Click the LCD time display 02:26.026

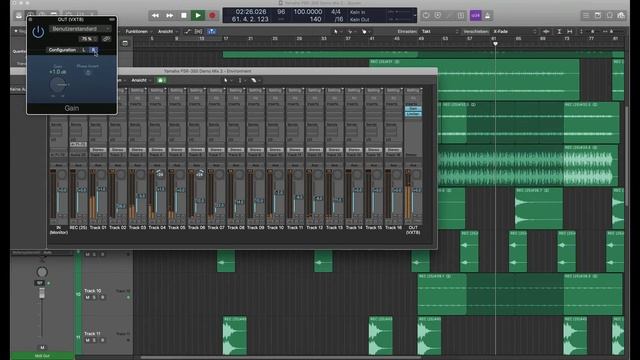[251, 12]
